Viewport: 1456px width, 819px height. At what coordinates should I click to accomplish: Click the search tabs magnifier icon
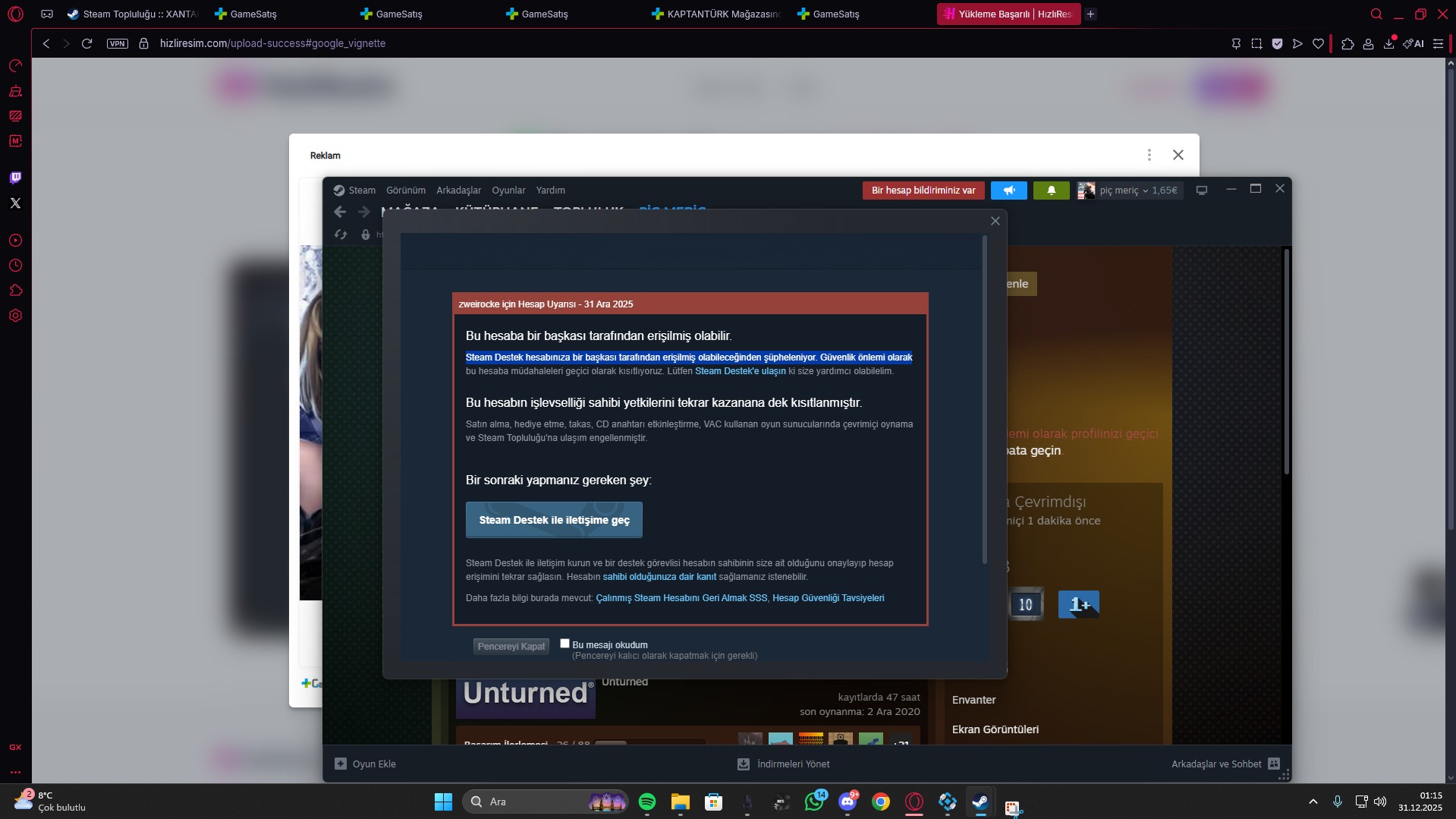[1376, 14]
